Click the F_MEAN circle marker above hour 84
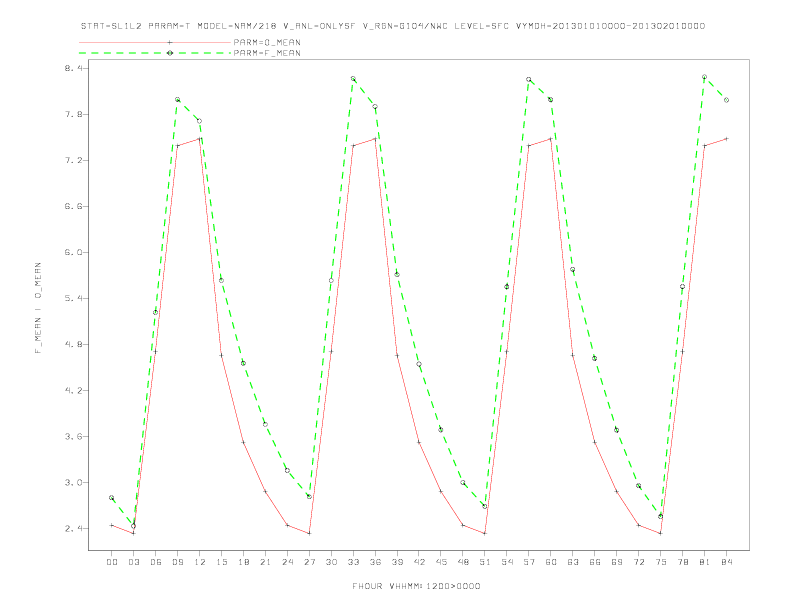This screenshot has width=792, height=612. (726, 100)
